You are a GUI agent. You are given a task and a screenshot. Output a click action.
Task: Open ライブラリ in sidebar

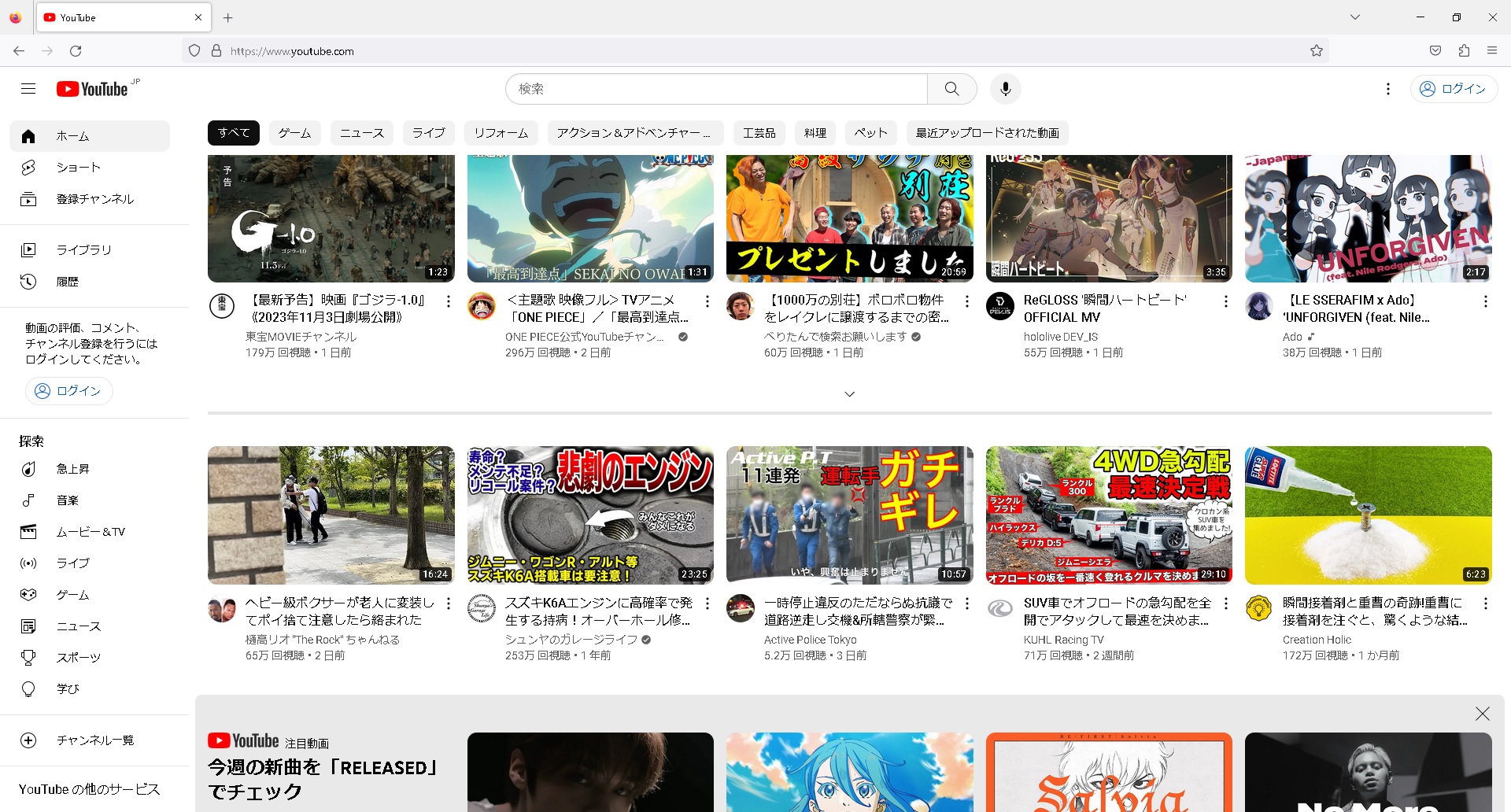click(90, 249)
